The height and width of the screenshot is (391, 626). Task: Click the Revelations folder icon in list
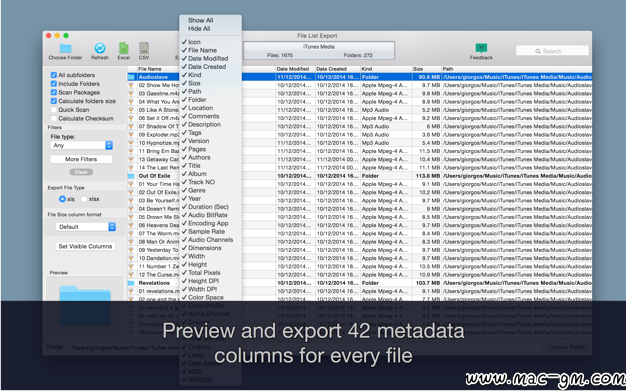(x=131, y=283)
